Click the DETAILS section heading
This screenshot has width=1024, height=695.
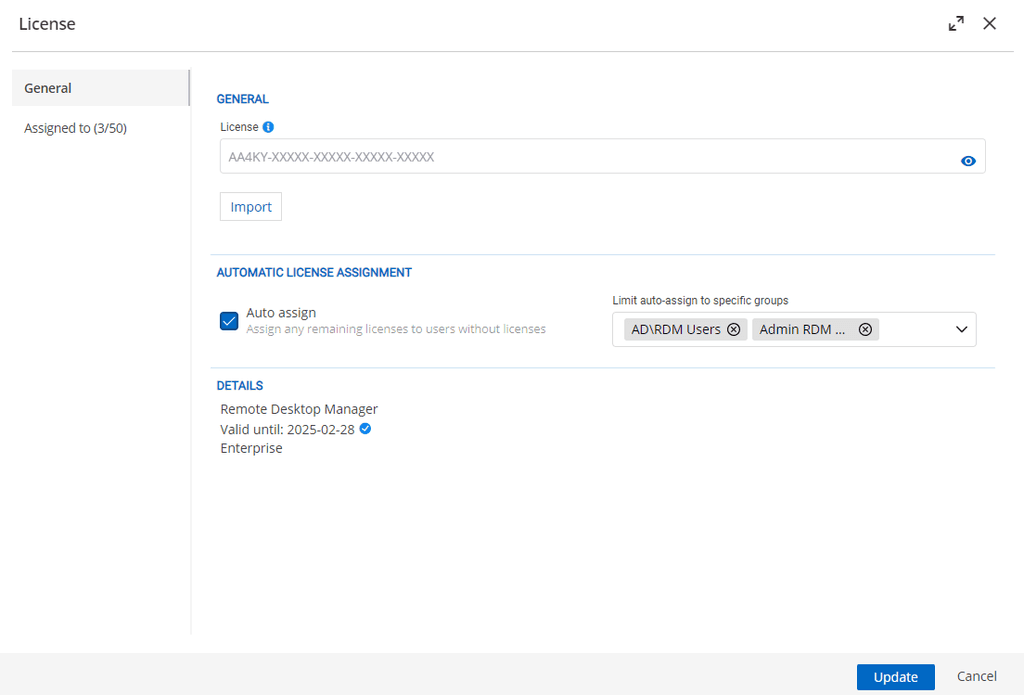pyautogui.click(x=240, y=385)
